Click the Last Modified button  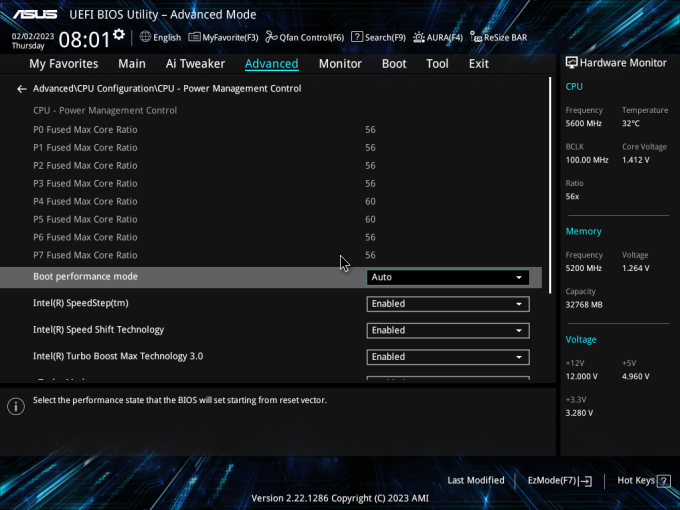point(476,480)
